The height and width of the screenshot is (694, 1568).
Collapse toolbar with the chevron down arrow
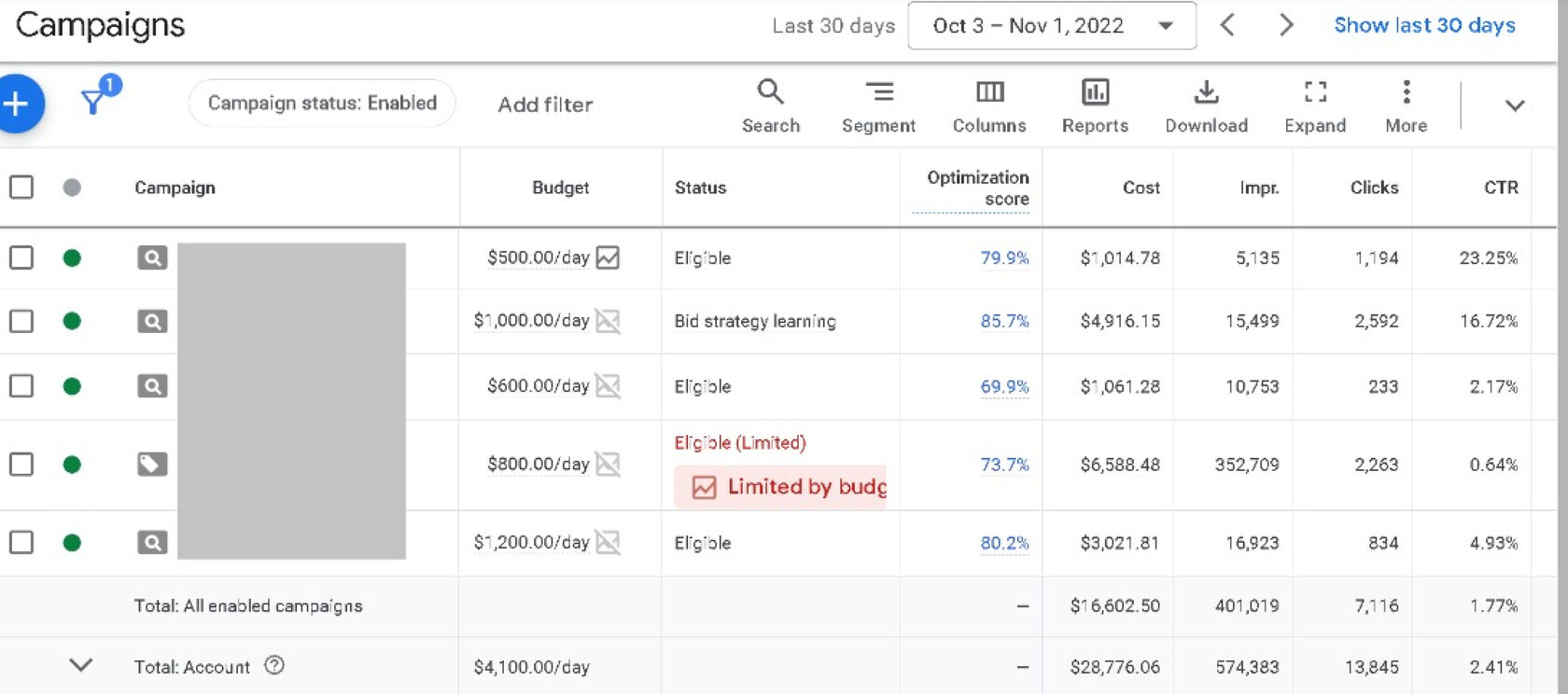pos(1515,105)
